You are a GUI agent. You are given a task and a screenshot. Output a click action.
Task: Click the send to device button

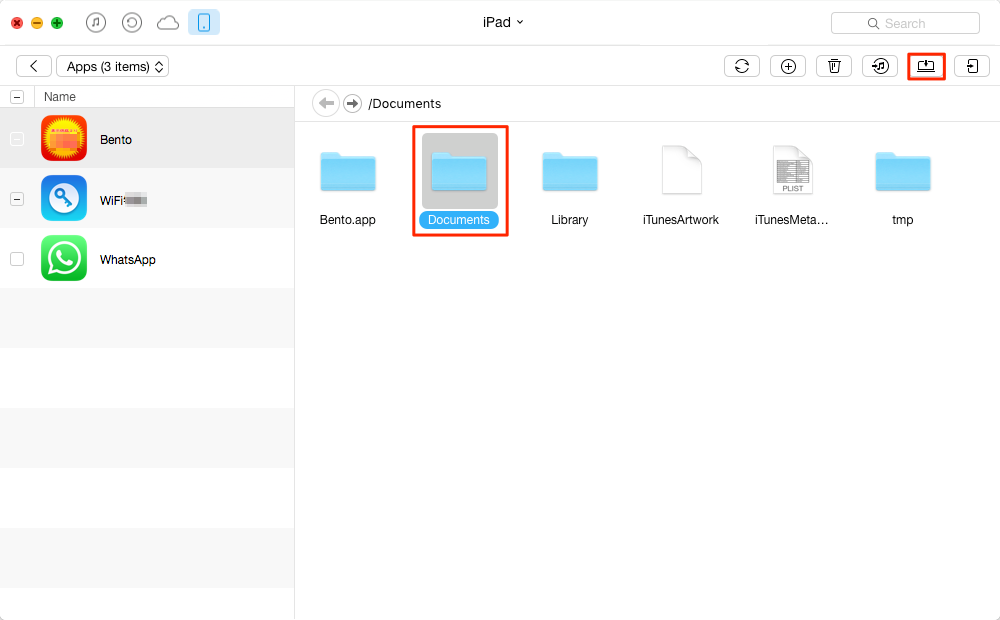click(972, 66)
